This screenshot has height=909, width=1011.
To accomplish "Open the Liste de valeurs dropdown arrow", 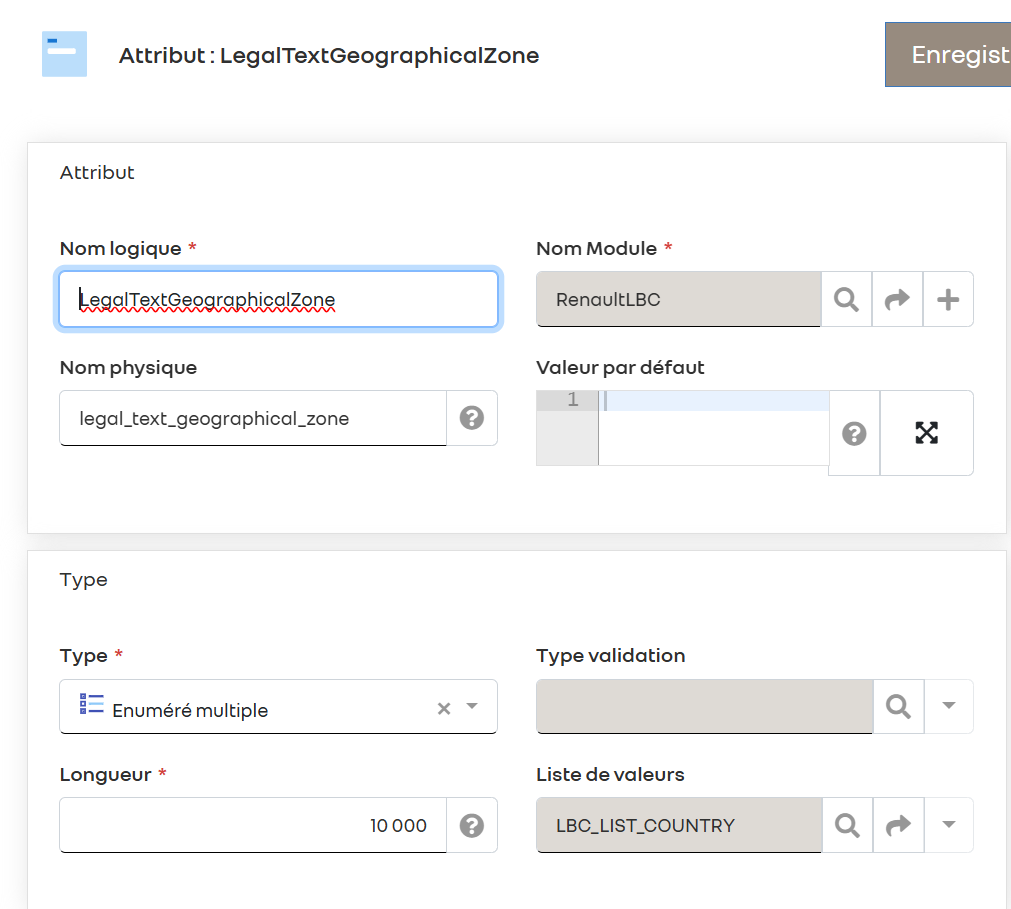I will coord(949,825).
